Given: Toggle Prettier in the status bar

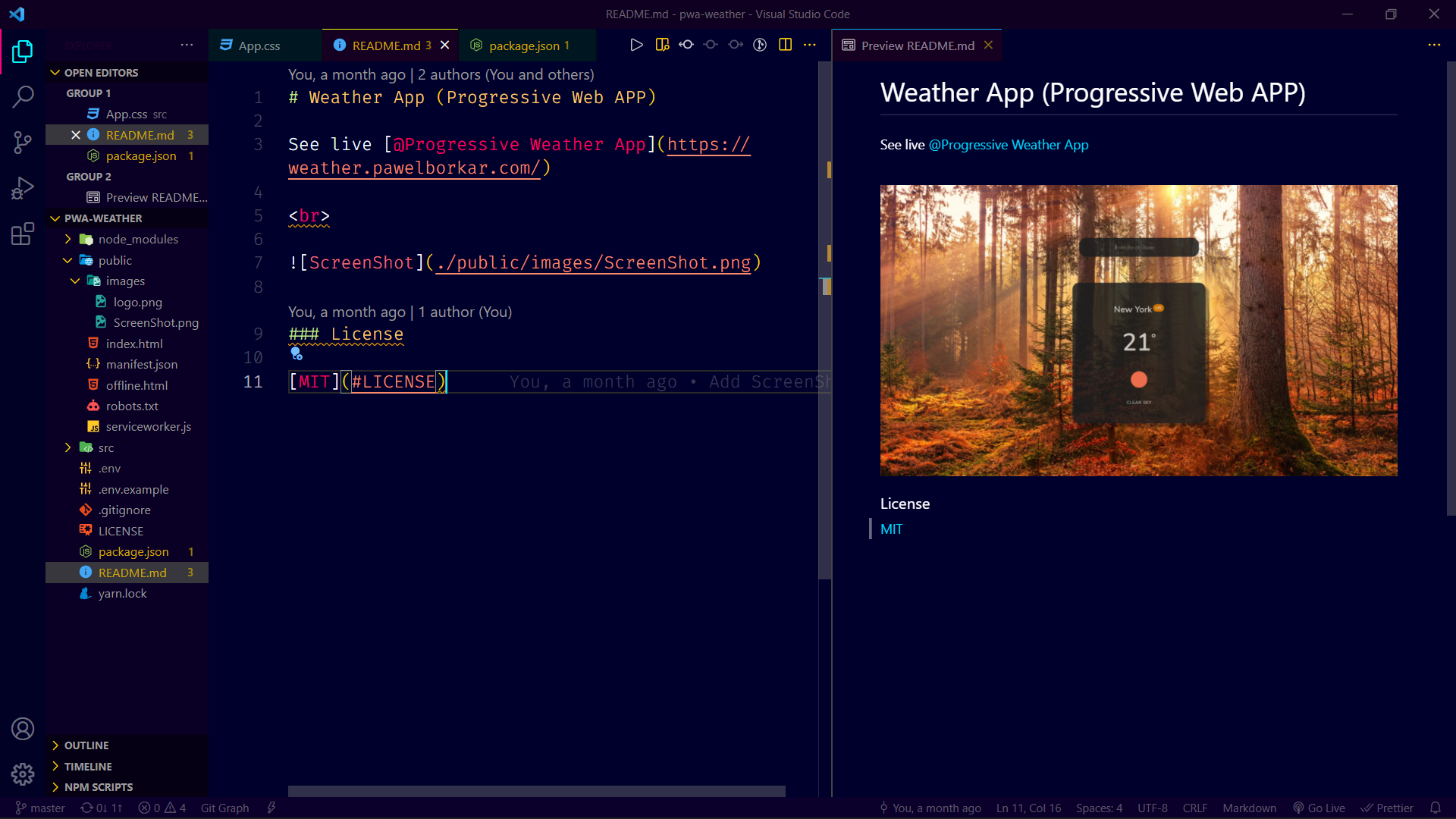Looking at the screenshot, I should point(1387,808).
